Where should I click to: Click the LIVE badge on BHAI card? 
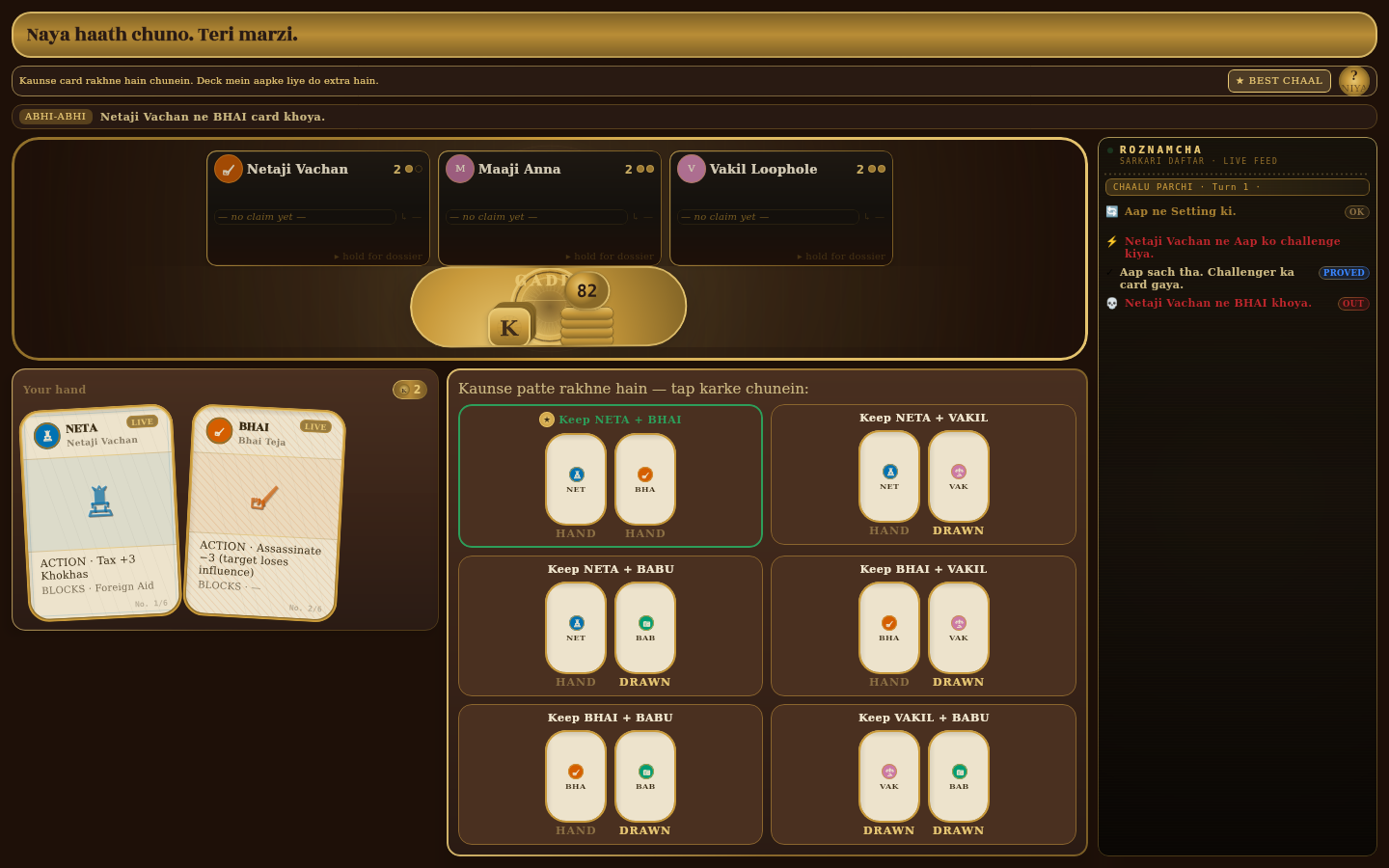[x=315, y=426]
